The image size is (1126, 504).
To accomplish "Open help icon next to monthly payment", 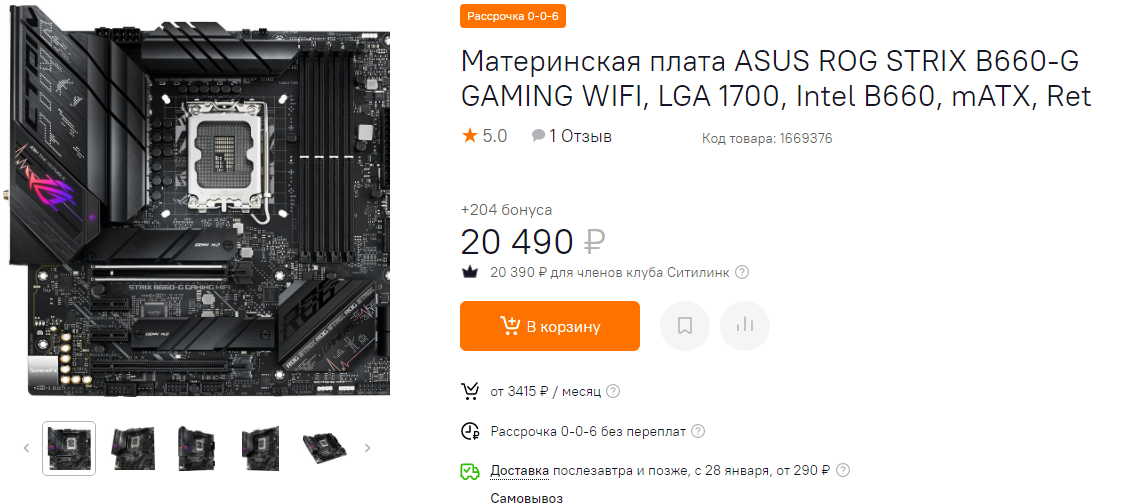I will tap(613, 391).
